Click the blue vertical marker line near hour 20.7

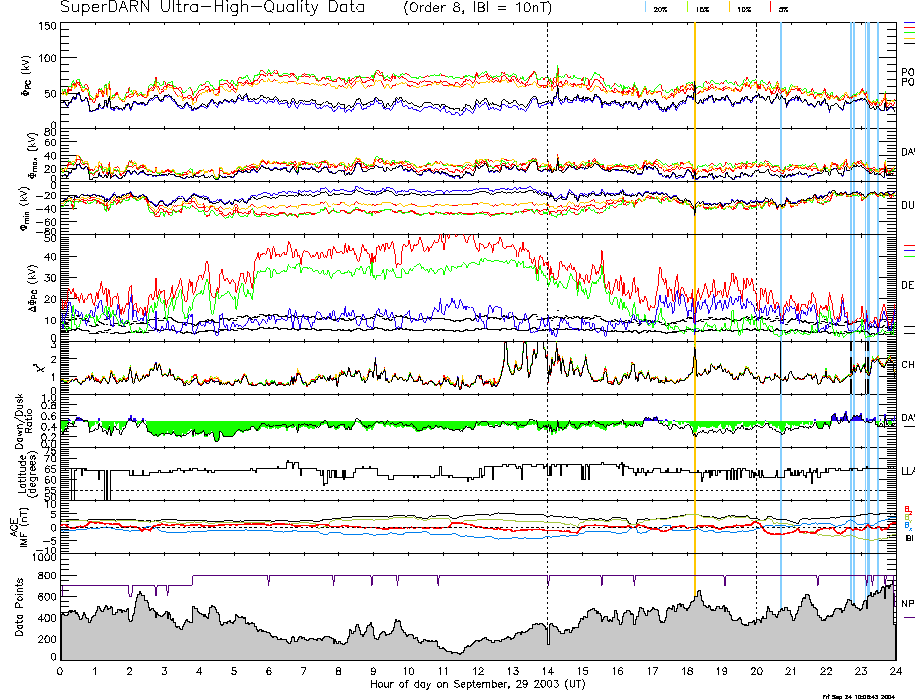781,300
